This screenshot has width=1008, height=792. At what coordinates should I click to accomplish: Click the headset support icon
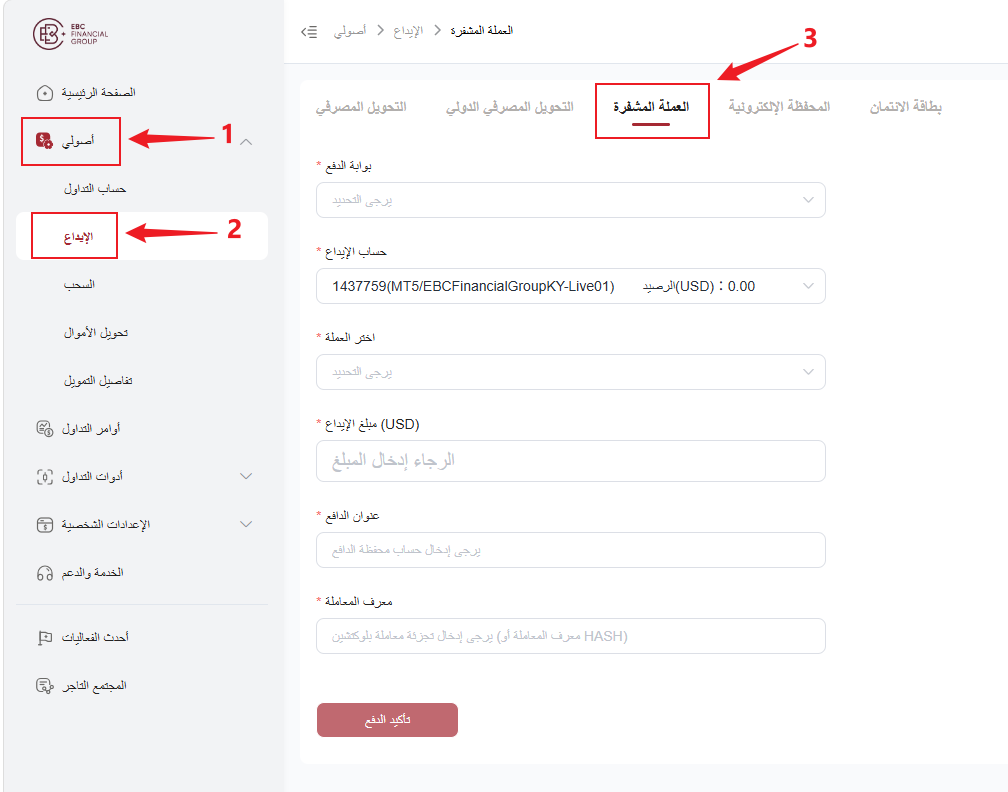[44, 573]
